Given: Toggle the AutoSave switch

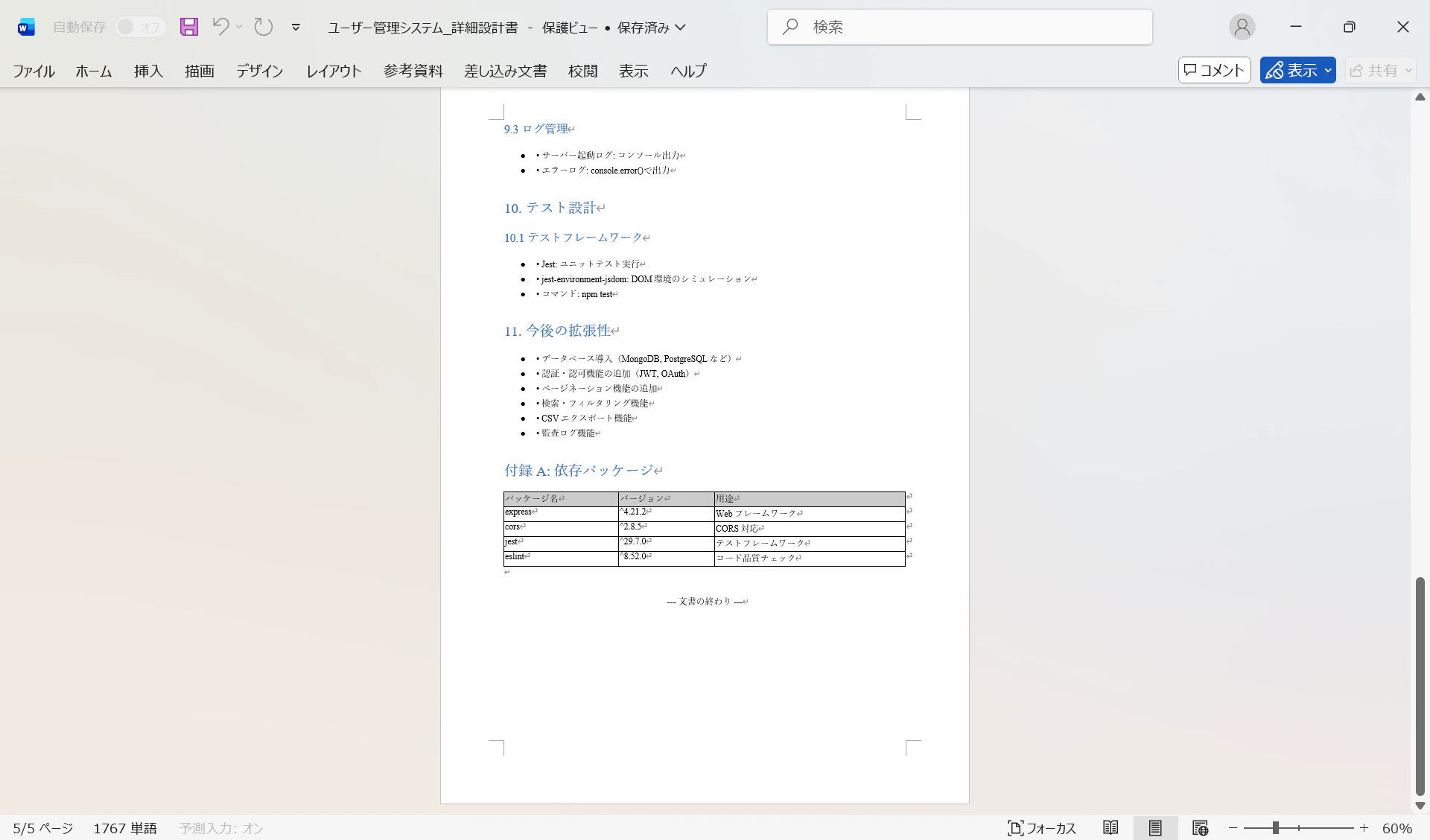Looking at the screenshot, I should pyautogui.click(x=139, y=27).
